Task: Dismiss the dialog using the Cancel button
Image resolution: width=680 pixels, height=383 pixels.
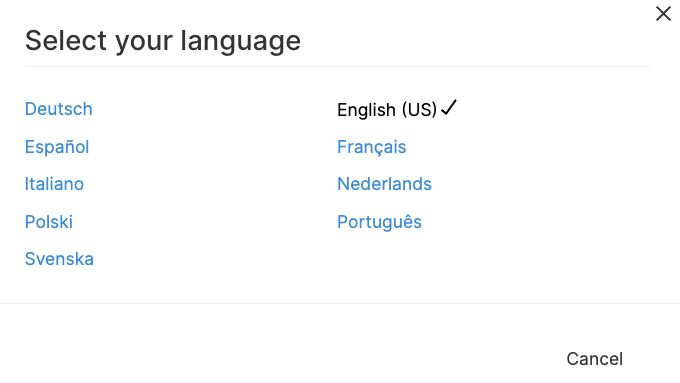Action: (595, 359)
